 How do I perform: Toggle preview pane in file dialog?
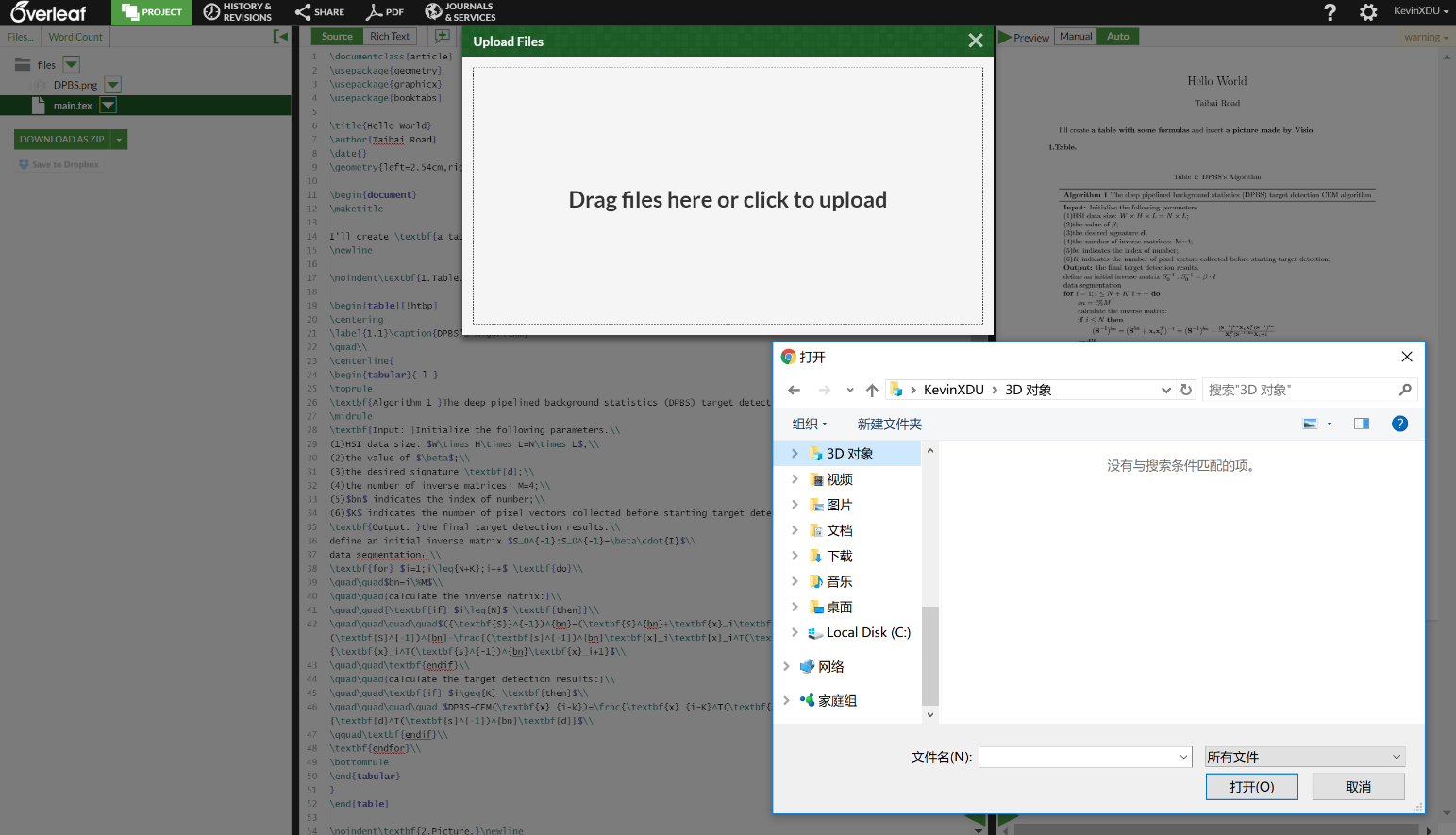pos(1361,424)
